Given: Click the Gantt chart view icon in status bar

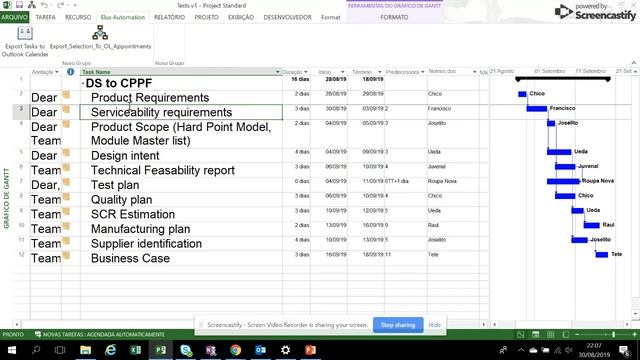Looking at the screenshot, I should [x=520, y=335].
